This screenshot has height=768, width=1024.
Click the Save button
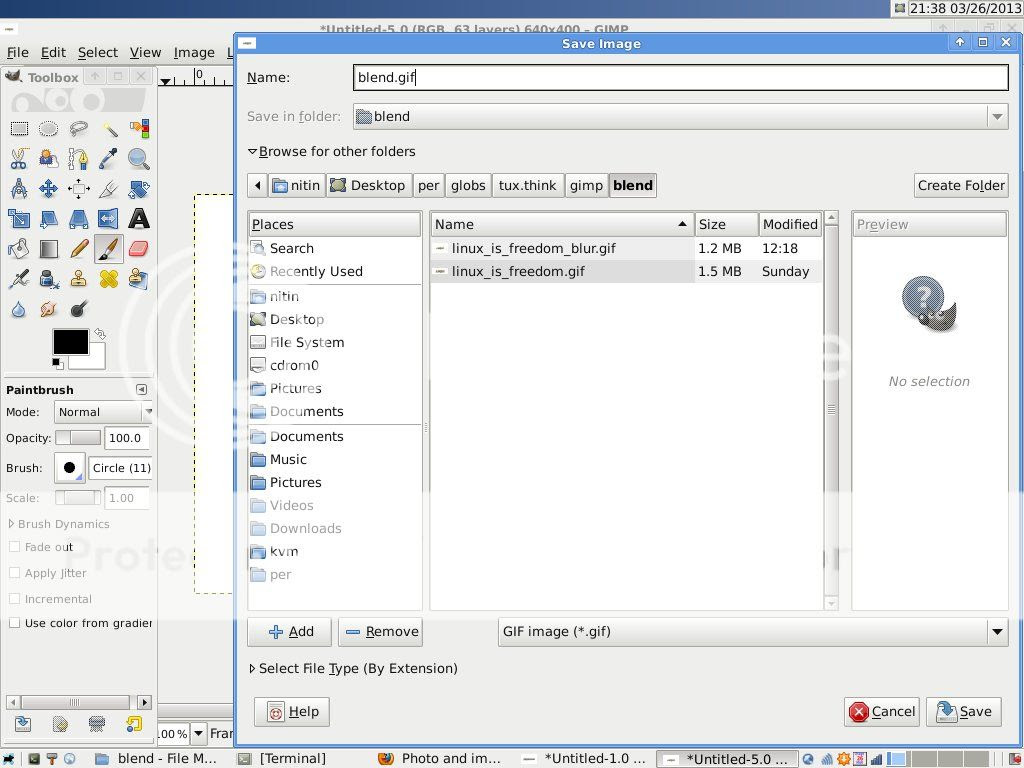(964, 712)
